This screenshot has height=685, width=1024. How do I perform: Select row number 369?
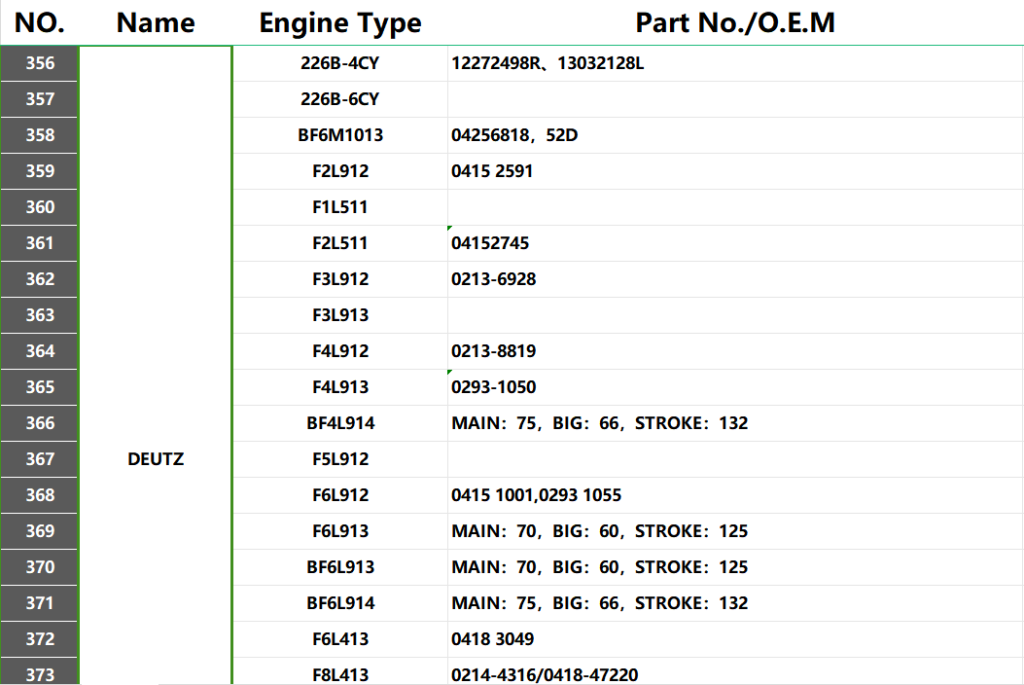[40, 531]
